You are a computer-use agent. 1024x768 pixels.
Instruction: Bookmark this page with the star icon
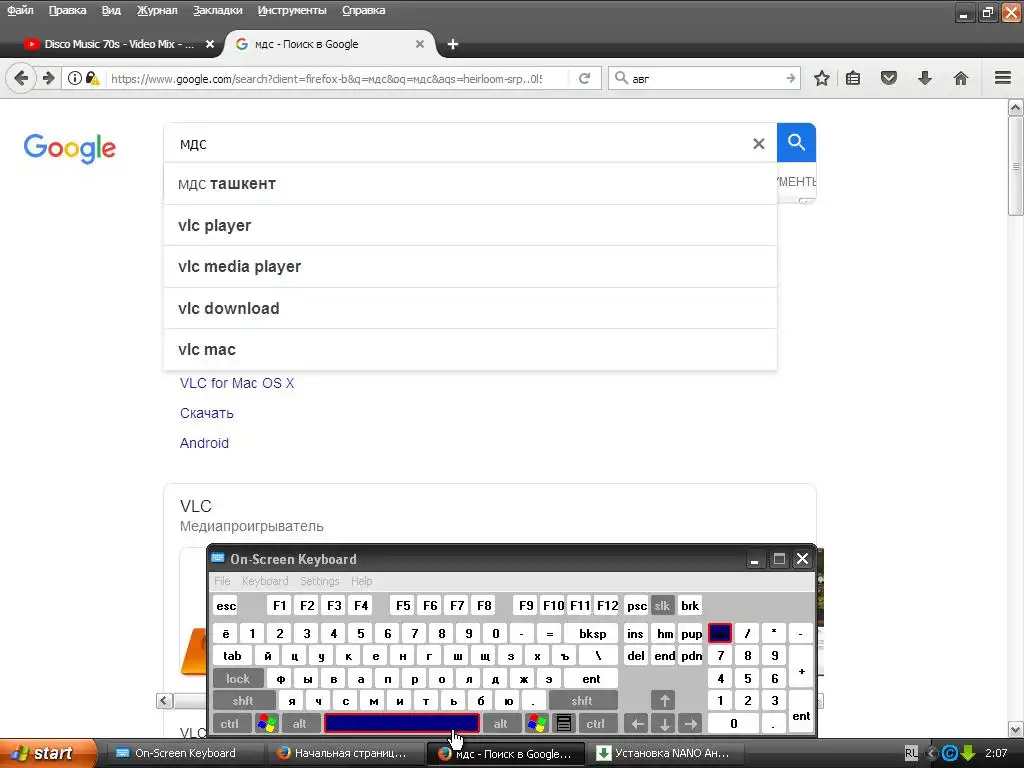tap(822, 78)
